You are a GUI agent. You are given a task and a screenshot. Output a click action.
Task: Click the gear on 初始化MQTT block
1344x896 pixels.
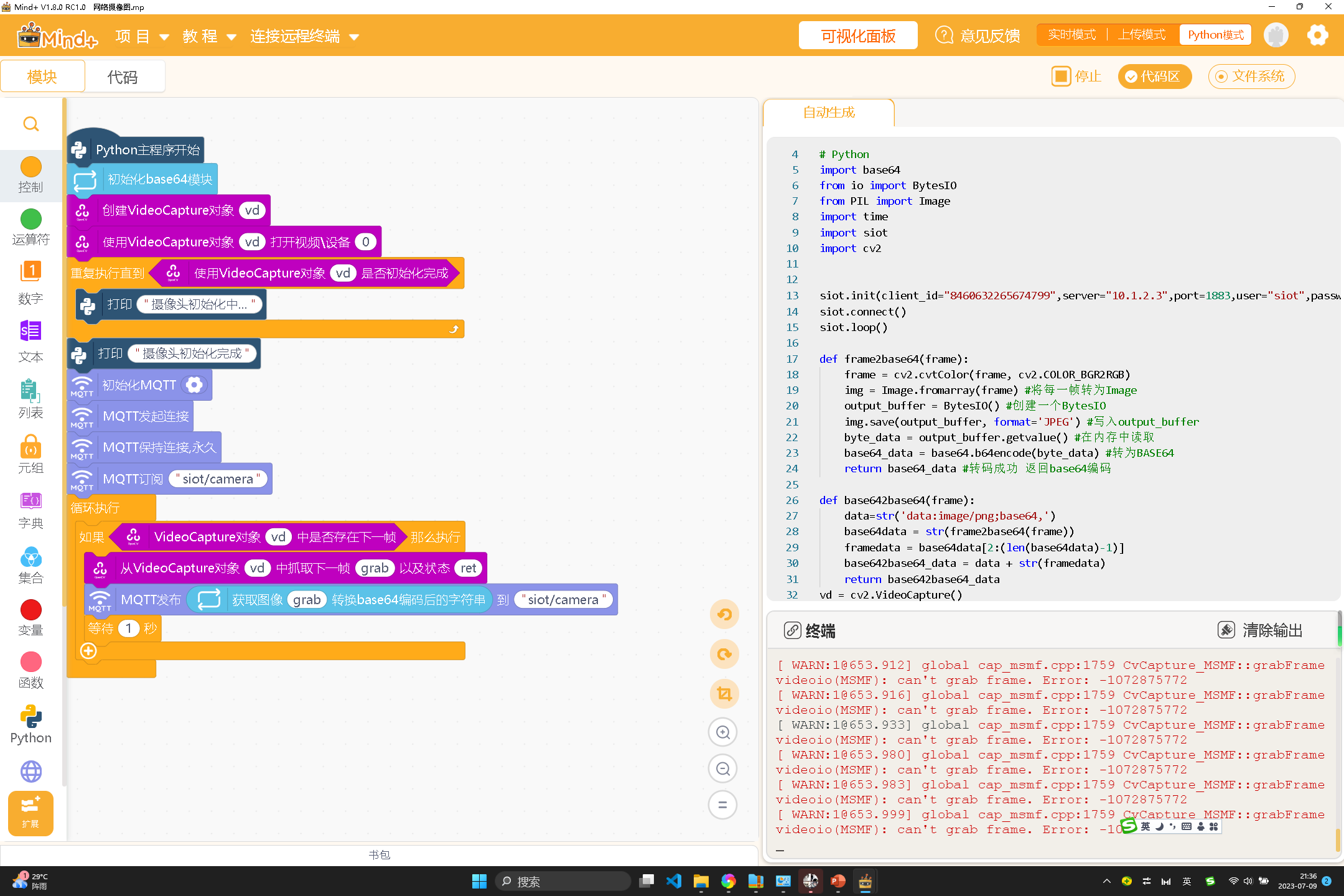[194, 385]
